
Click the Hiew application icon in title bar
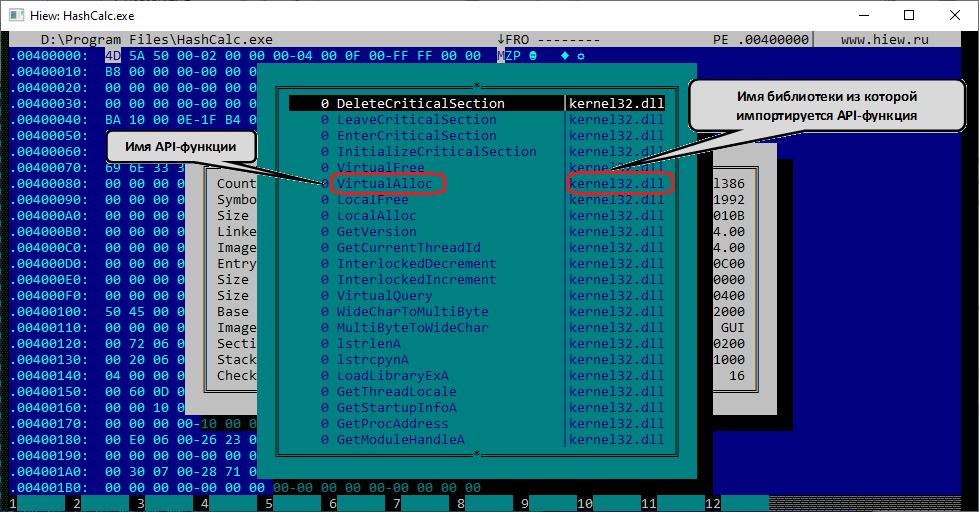pos(16,15)
